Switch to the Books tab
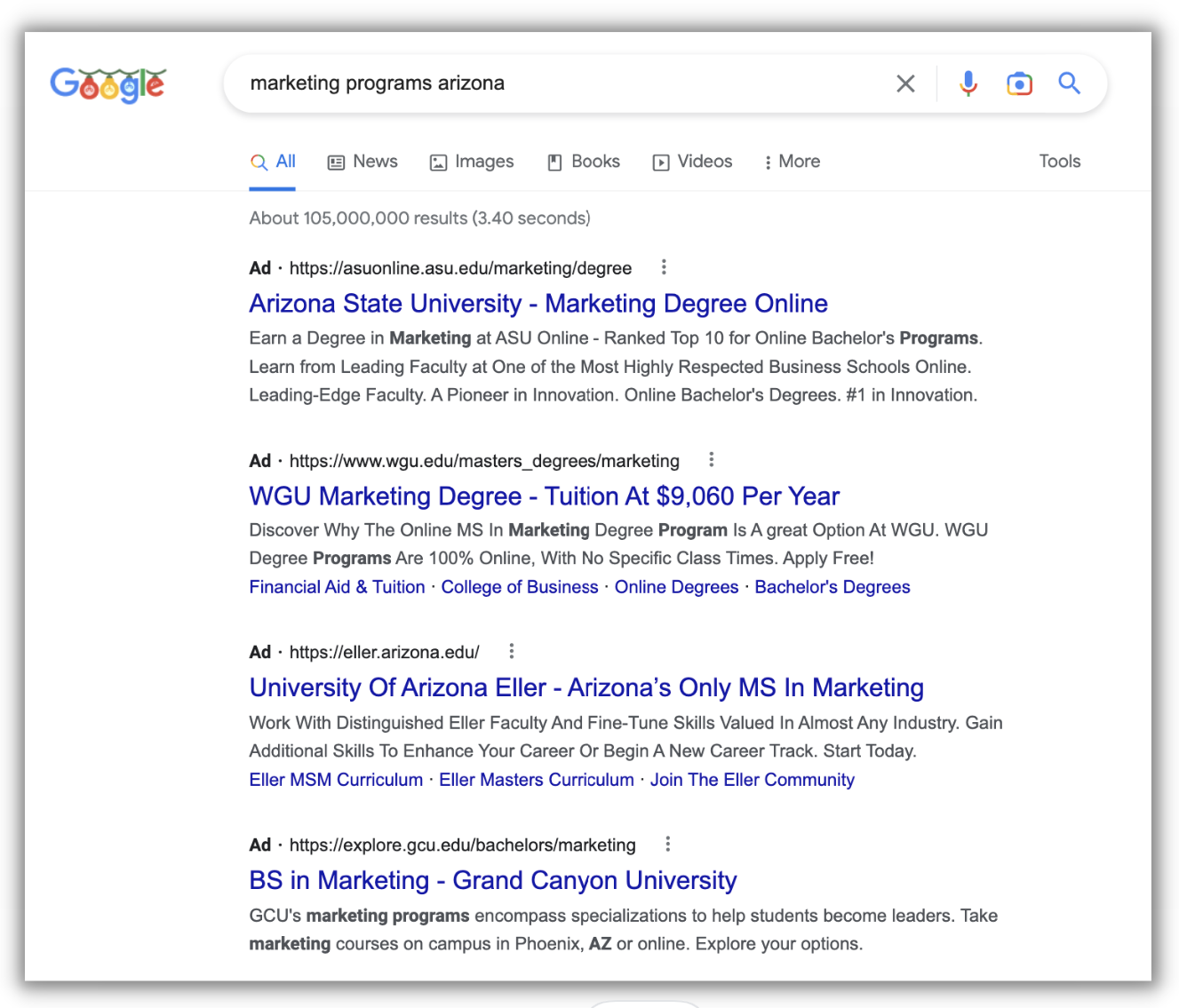This screenshot has height=1008, width=1179. click(x=584, y=162)
